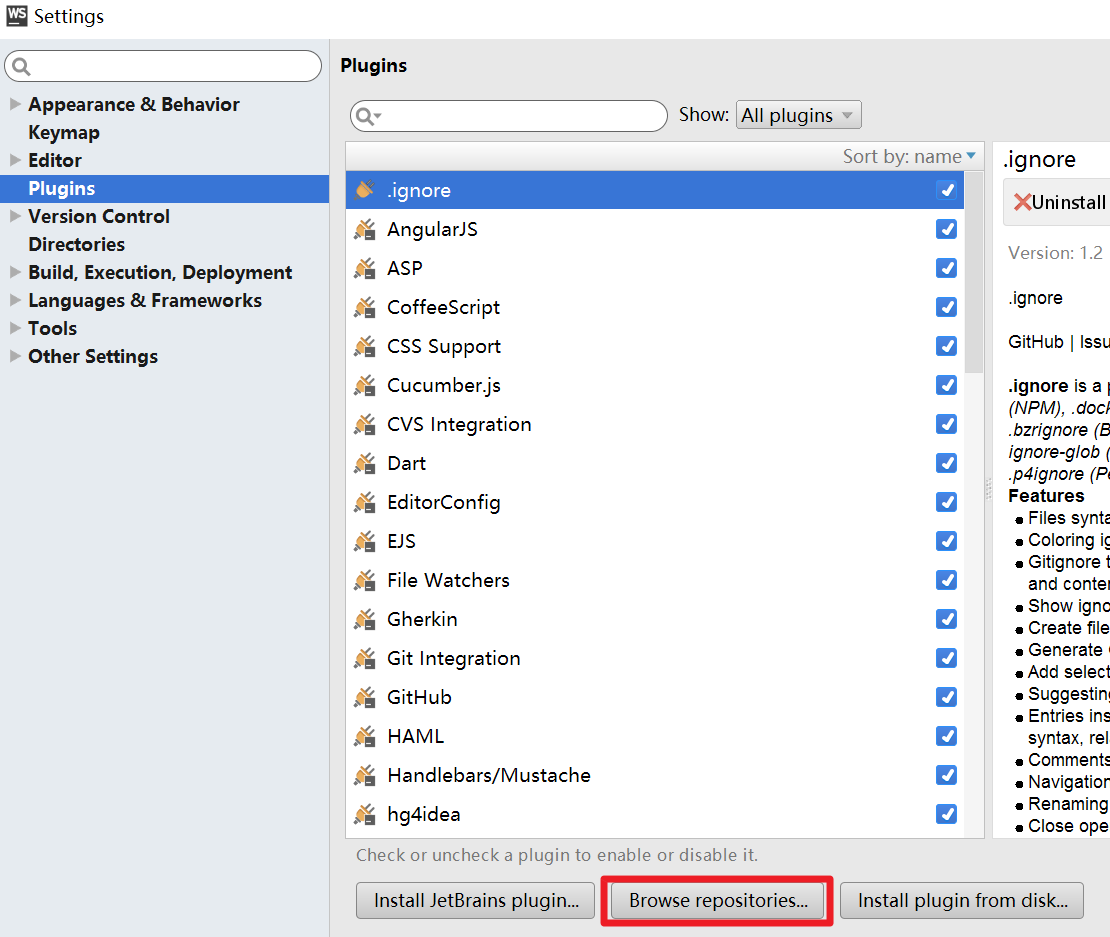Image resolution: width=1110 pixels, height=937 pixels.
Task: Click the WebStorm icon in title bar
Action: pos(16,16)
